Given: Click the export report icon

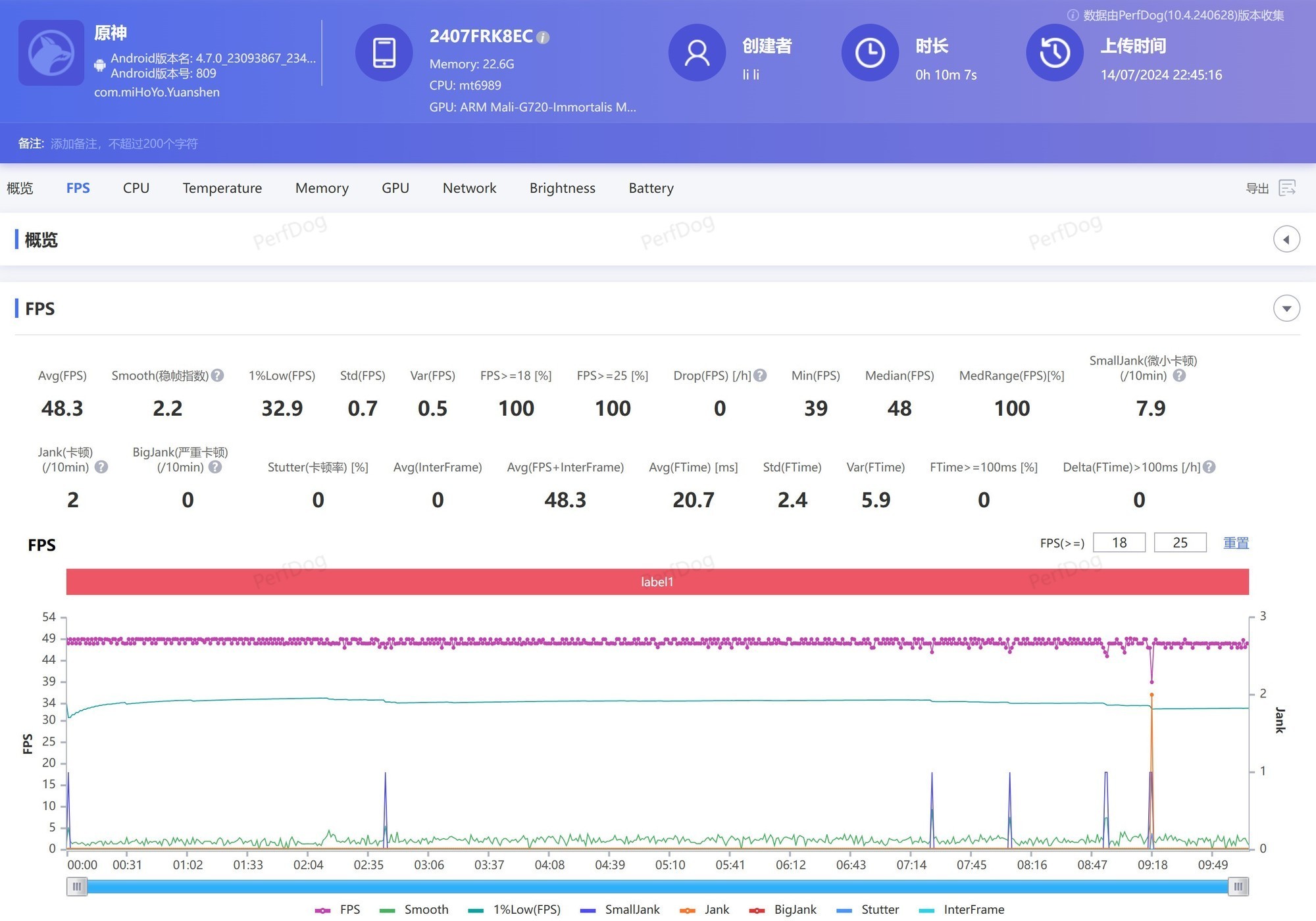Looking at the screenshot, I should coord(1287,188).
